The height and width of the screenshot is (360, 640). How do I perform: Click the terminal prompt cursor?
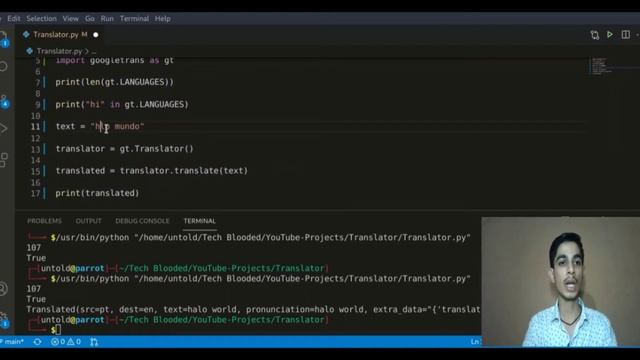tap(58, 330)
